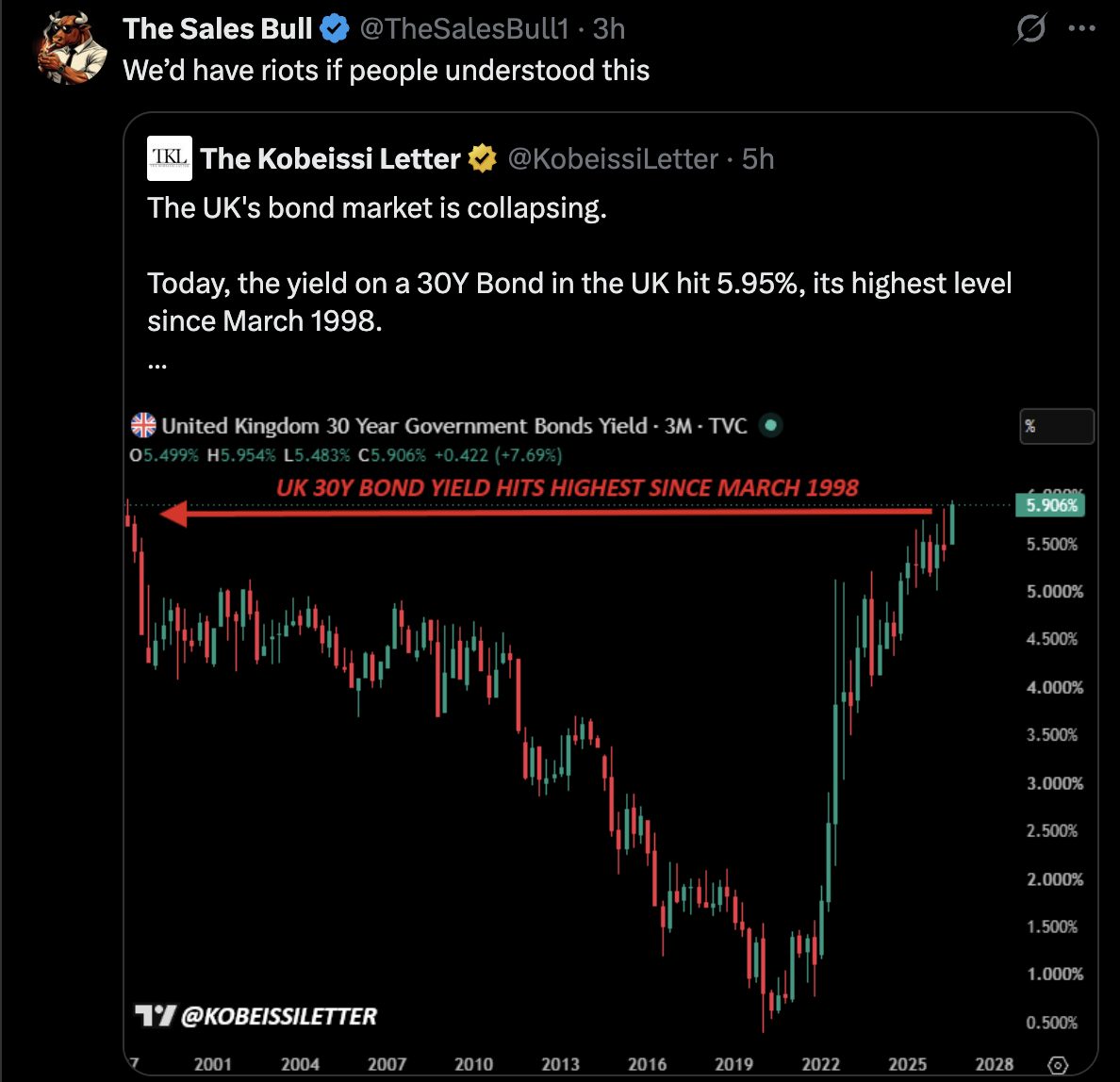The width and height of the screenshot is (1120, 1082).
Task: Click the Grok icon at top right
Action: click(x=1030, y=28)
